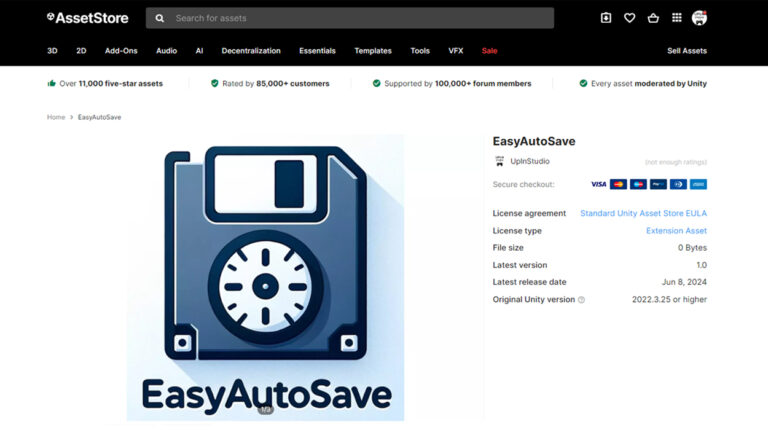This screenshot has width=768, height=430.
Task: Open the Add-Ons category
Action: click(121, 51)
